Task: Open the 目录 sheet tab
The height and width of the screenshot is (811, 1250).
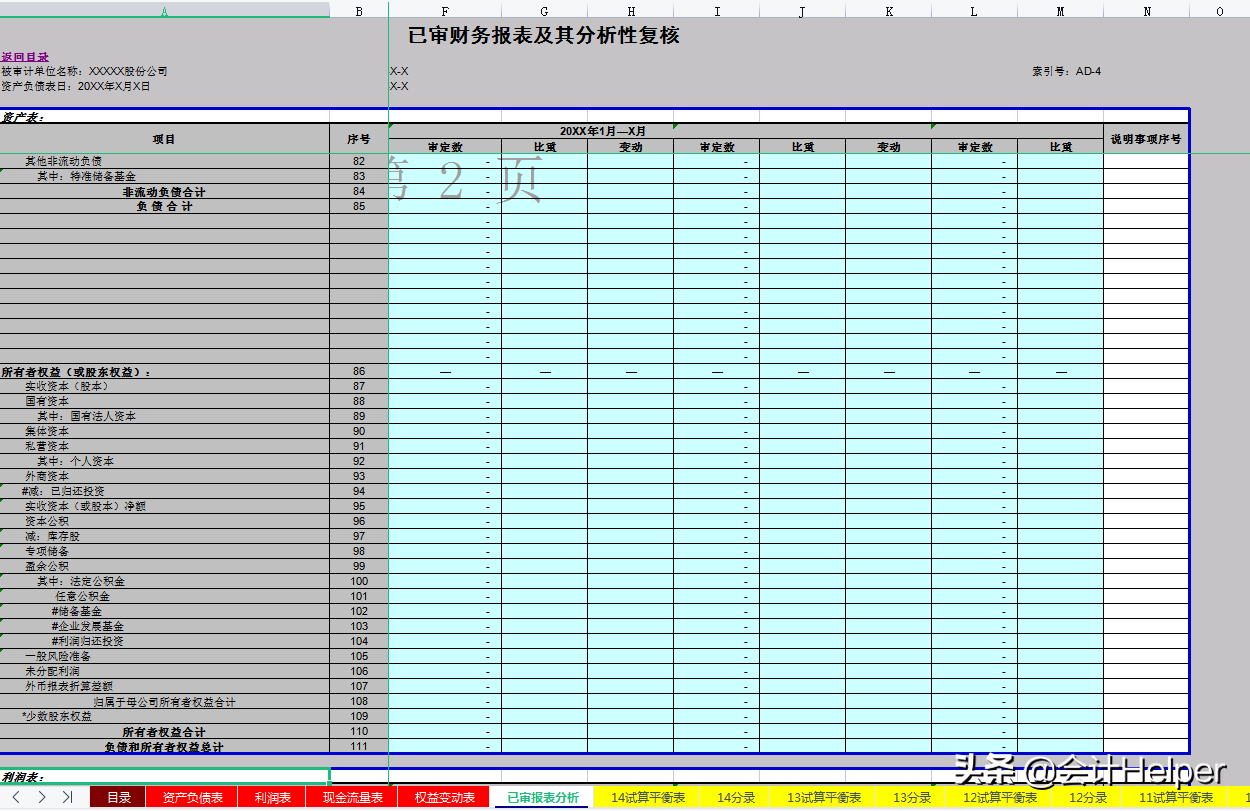Action: [x=119, y=797]
